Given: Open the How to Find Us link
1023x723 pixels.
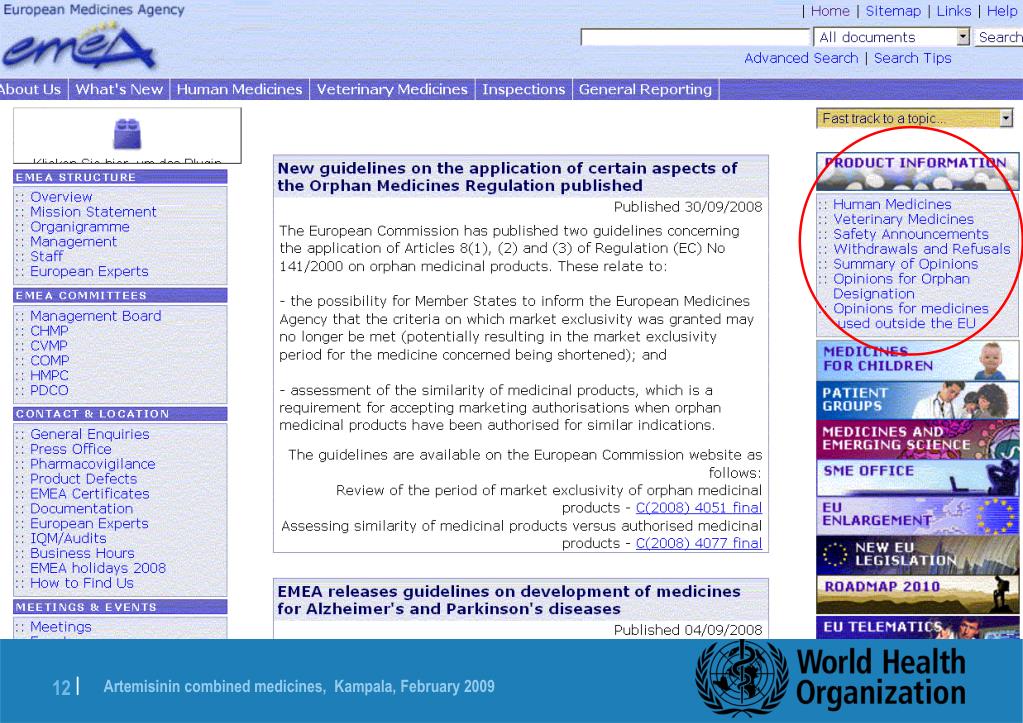Looking at the screenshot, I should [82, 583].
